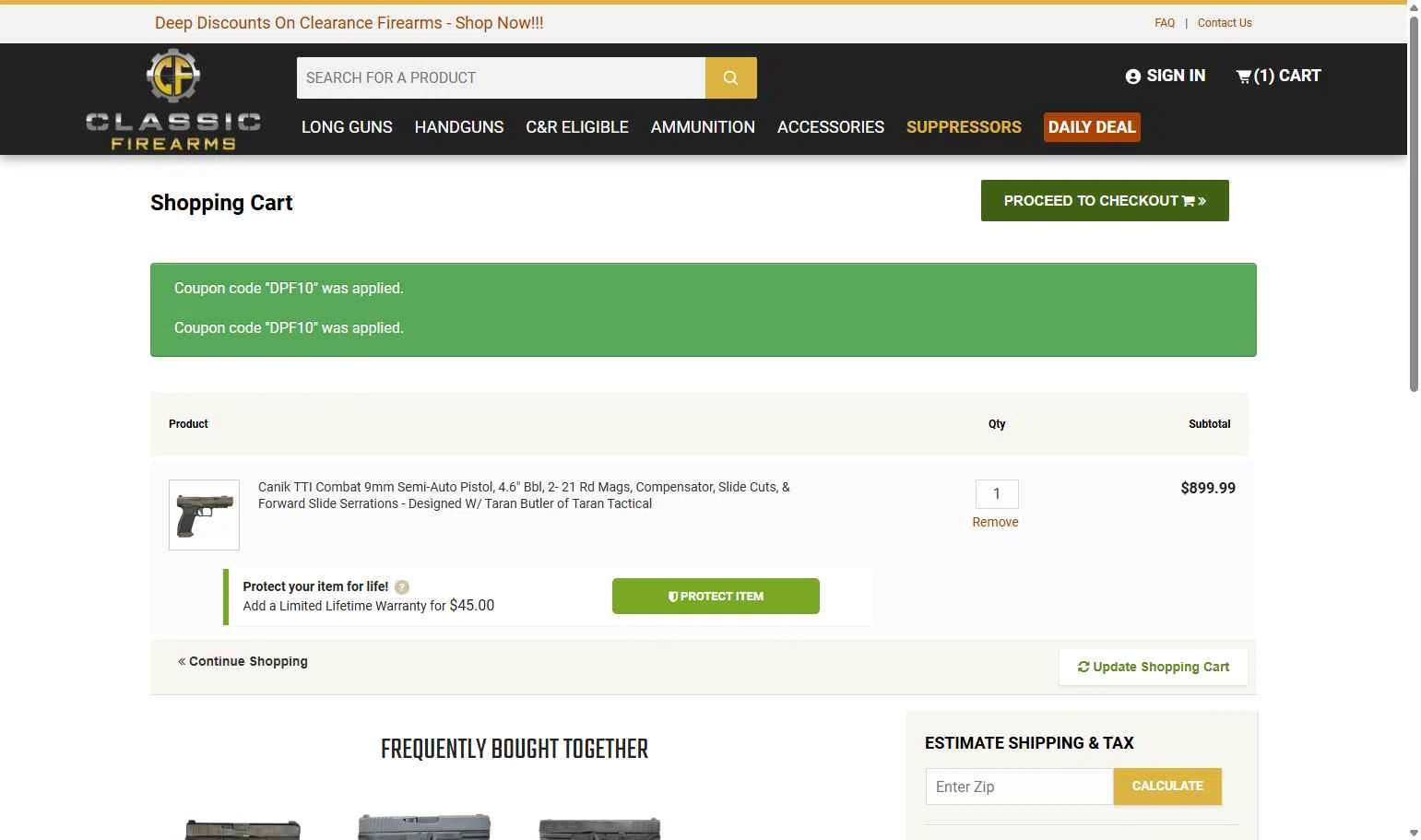Click the FREQUENTLY BOUGHT TOGETHER heading
This screenshot has width=1421, height=840.
[x=515, y=749]
